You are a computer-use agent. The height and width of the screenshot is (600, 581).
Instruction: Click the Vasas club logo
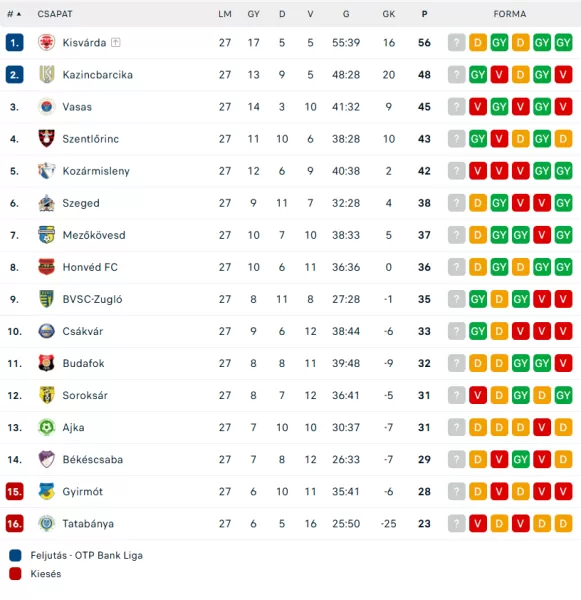46,107
